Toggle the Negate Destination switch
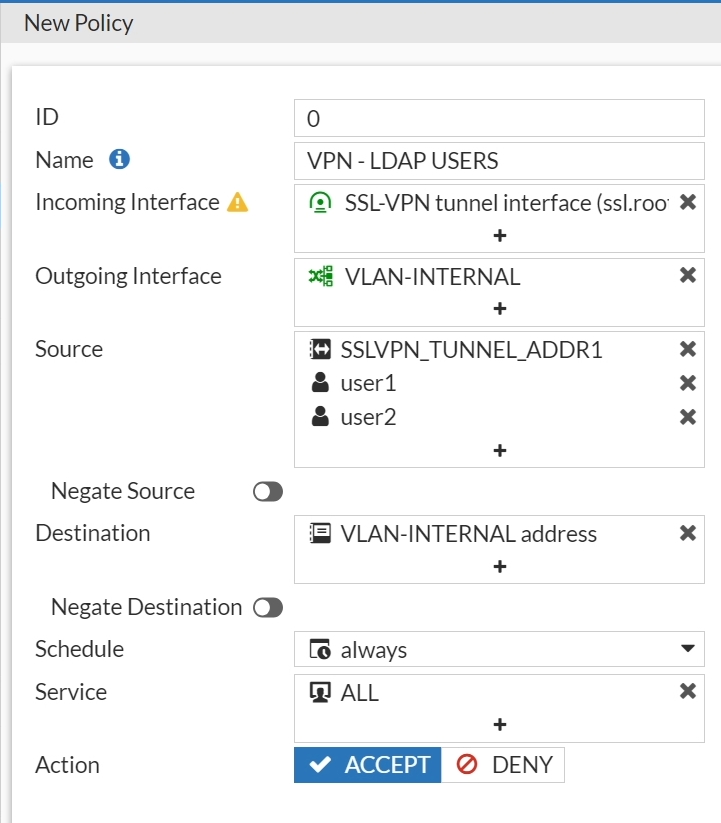 tap(268, 608)
